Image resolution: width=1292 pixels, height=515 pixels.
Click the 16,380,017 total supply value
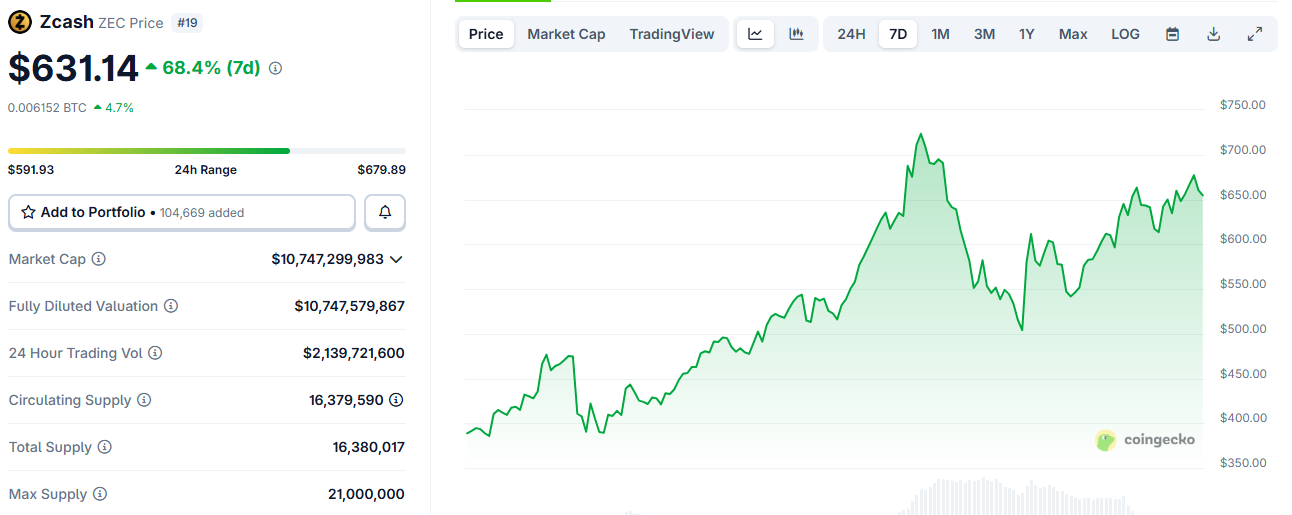tap(369, 447)
